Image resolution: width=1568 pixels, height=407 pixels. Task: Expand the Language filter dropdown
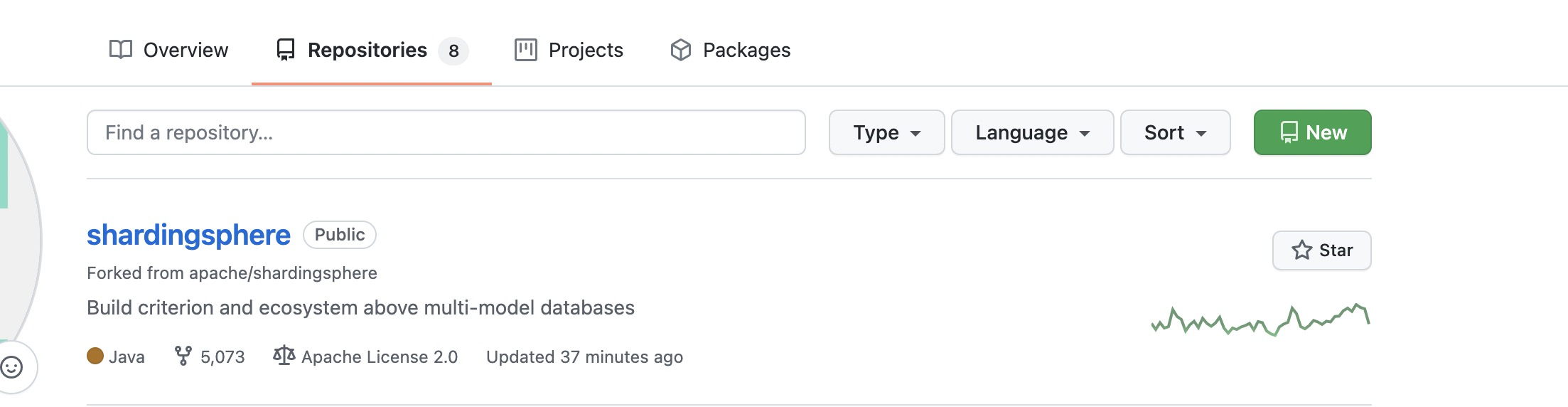[x=1032, y=132]
